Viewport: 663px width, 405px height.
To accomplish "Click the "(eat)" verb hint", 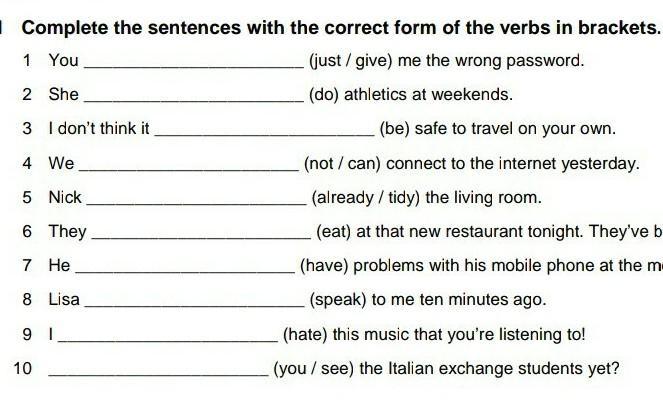I will [334, 232].
